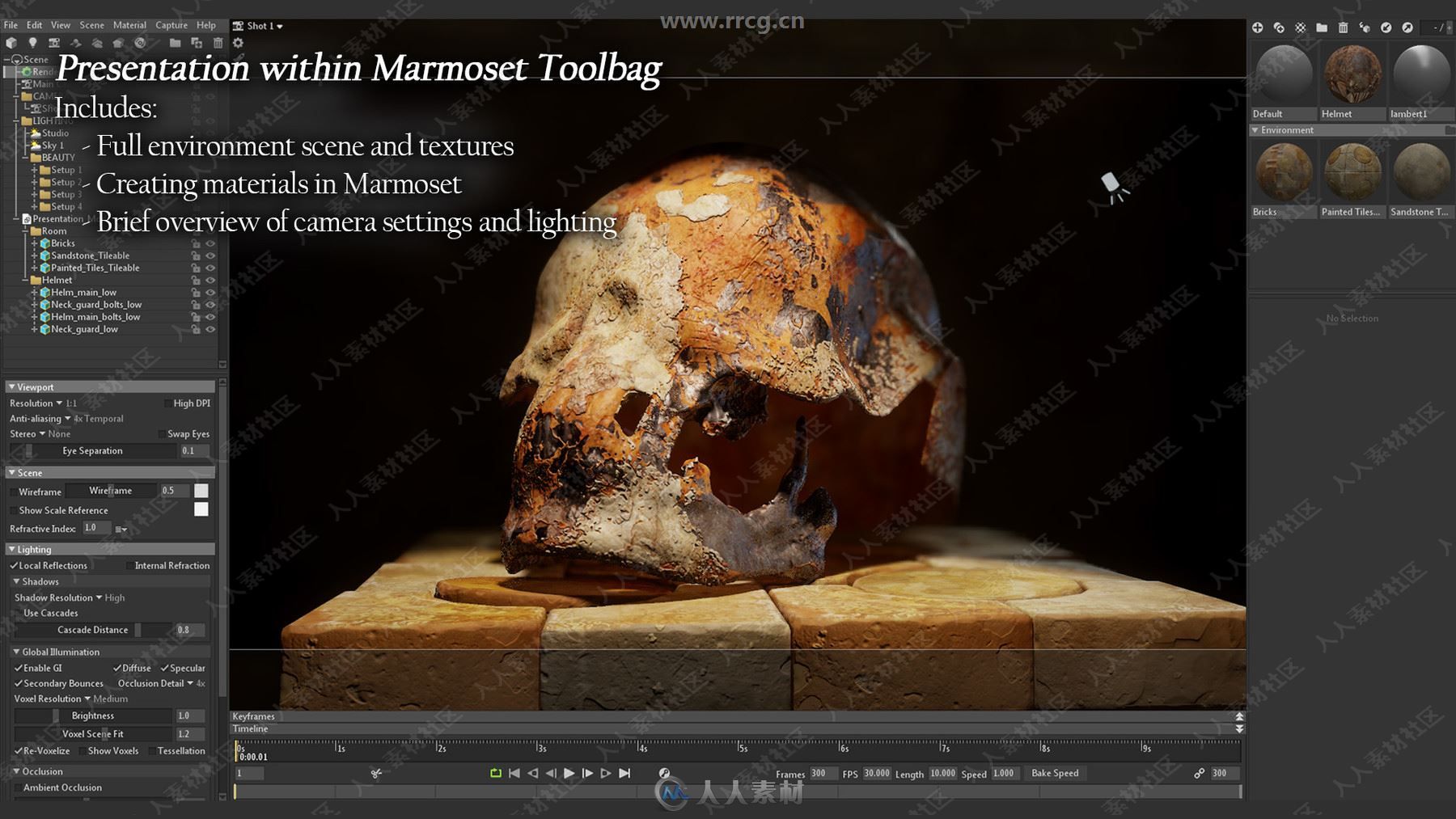
Task: Select the Helm_main_bolts_low object
Action: click(95, 317)
